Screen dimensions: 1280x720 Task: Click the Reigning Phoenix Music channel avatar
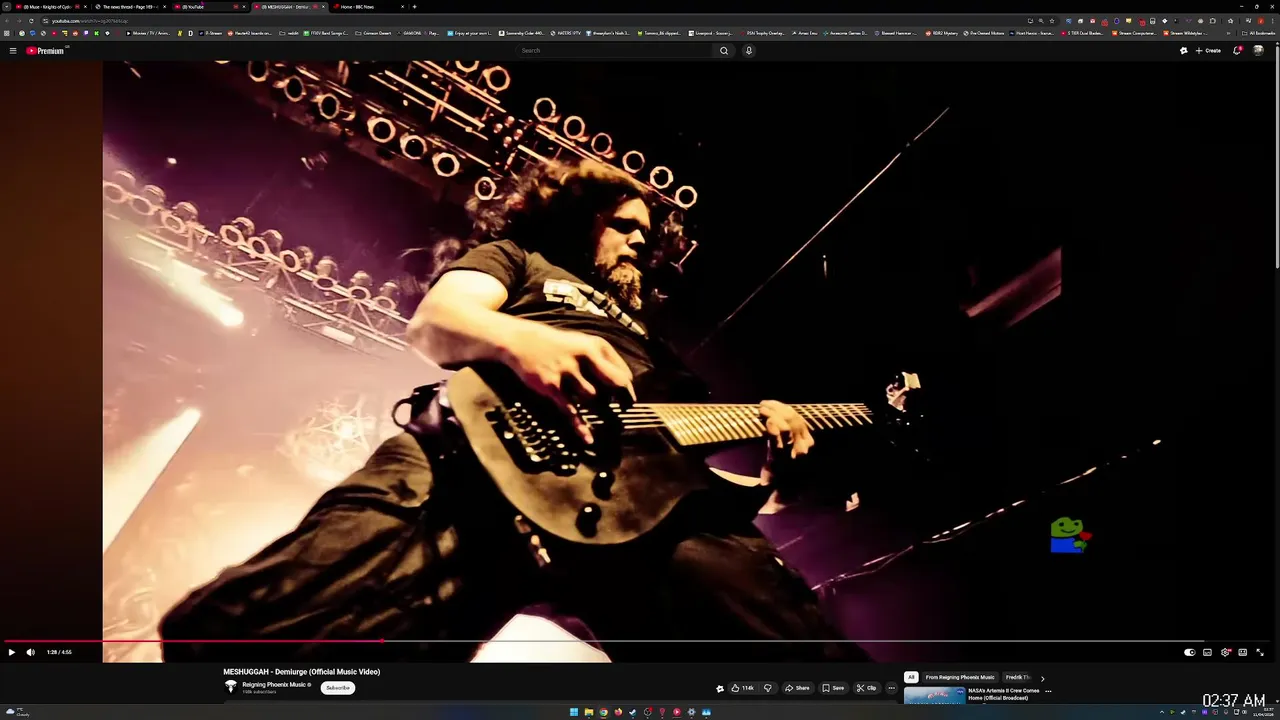point(231,687)
